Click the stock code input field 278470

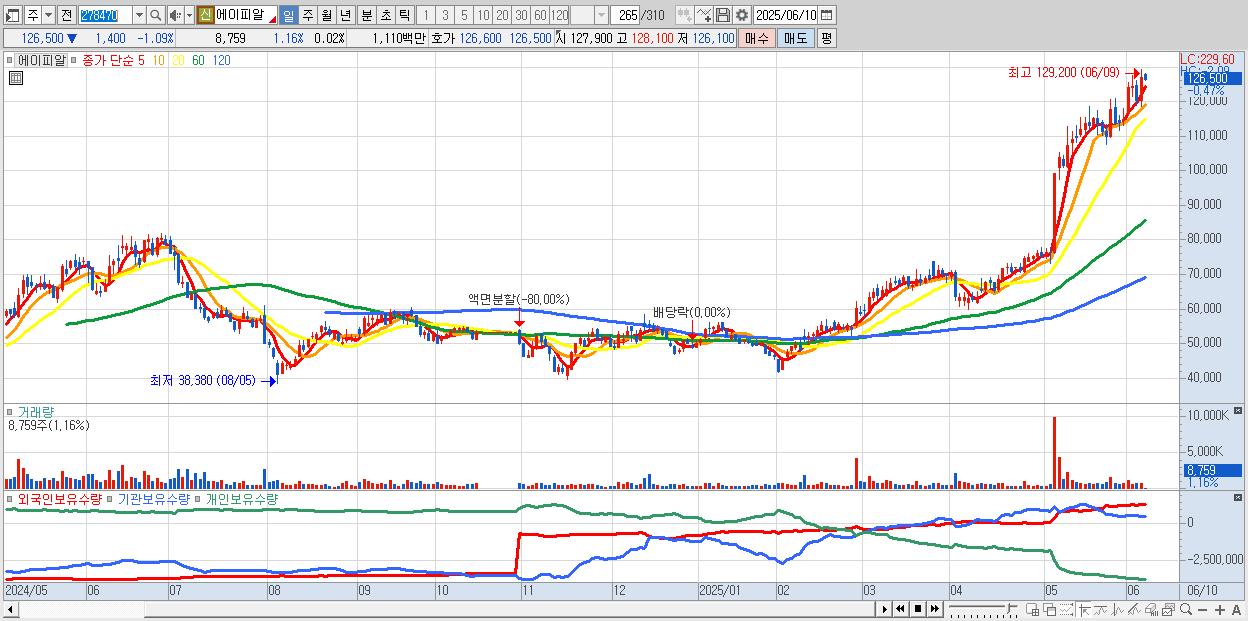[104, 15]
